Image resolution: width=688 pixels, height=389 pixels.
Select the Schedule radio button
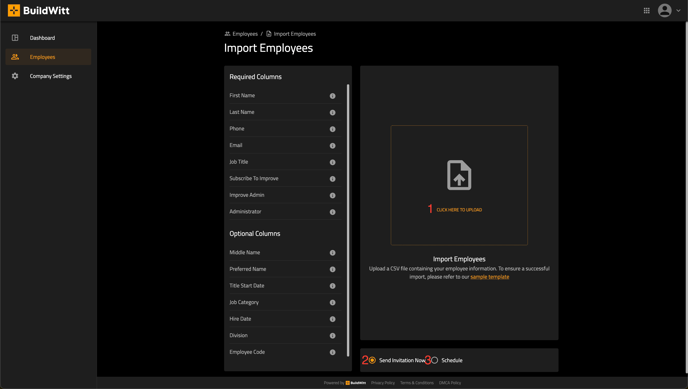(434, 360)
